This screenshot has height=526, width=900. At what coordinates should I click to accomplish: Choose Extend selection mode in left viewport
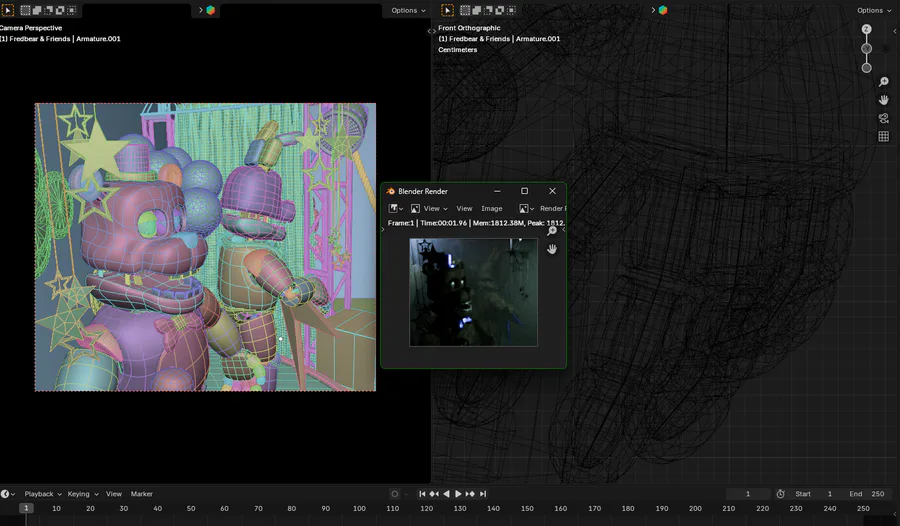point(37,10)
